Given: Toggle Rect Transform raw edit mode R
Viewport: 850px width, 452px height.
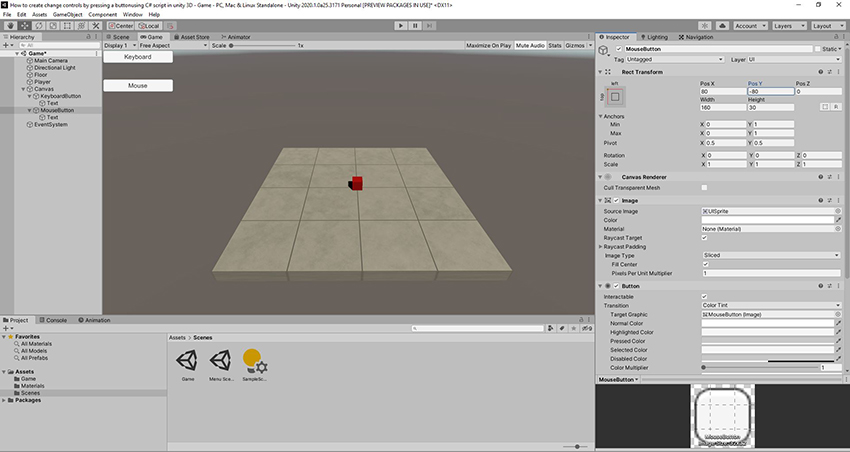Looking at the screenshot, I should point(836,107).
